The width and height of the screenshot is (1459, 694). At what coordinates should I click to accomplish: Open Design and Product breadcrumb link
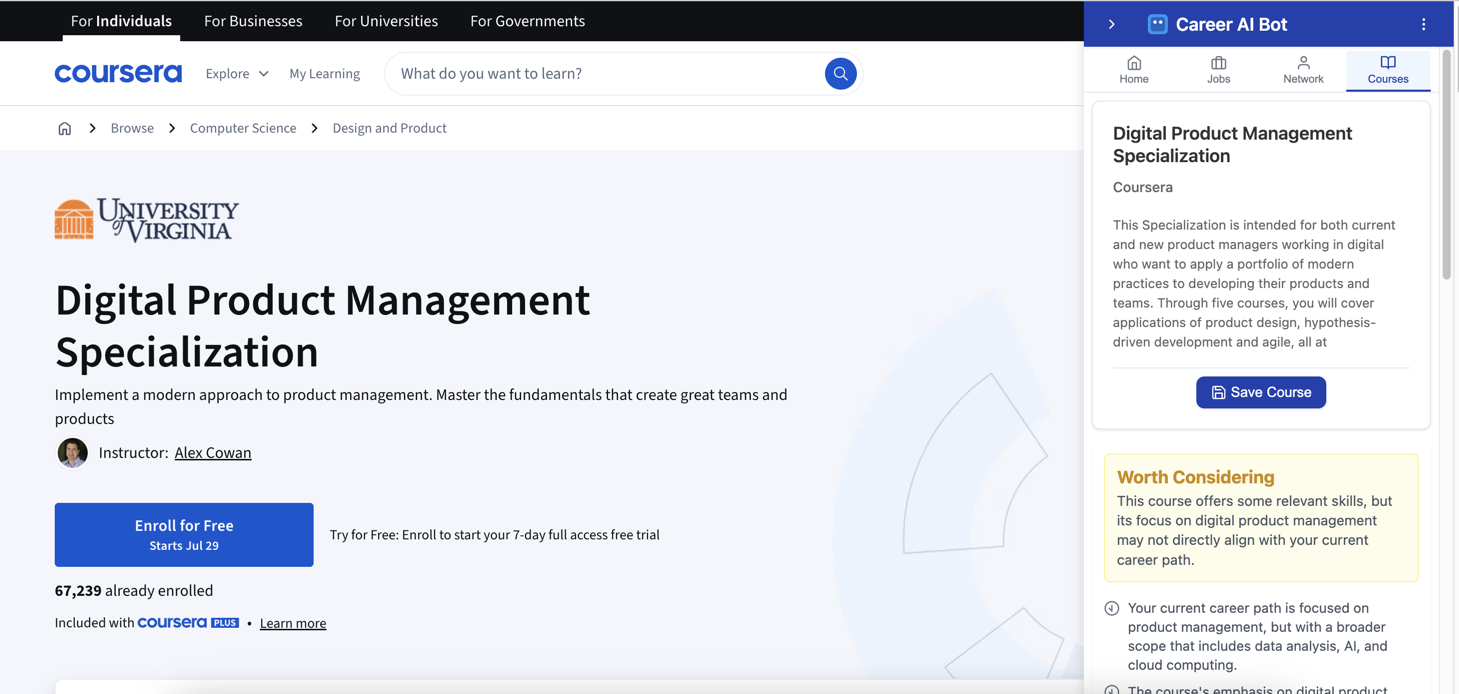coord(389,128)
